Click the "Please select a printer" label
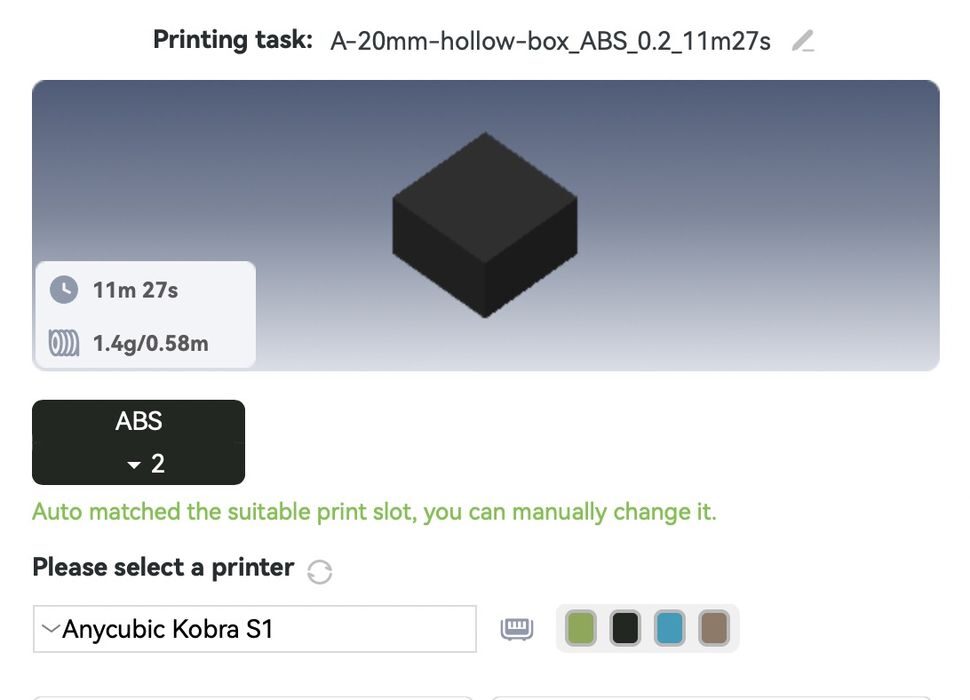Viewport: 970px width, 700px height. (x=163, y=567)
